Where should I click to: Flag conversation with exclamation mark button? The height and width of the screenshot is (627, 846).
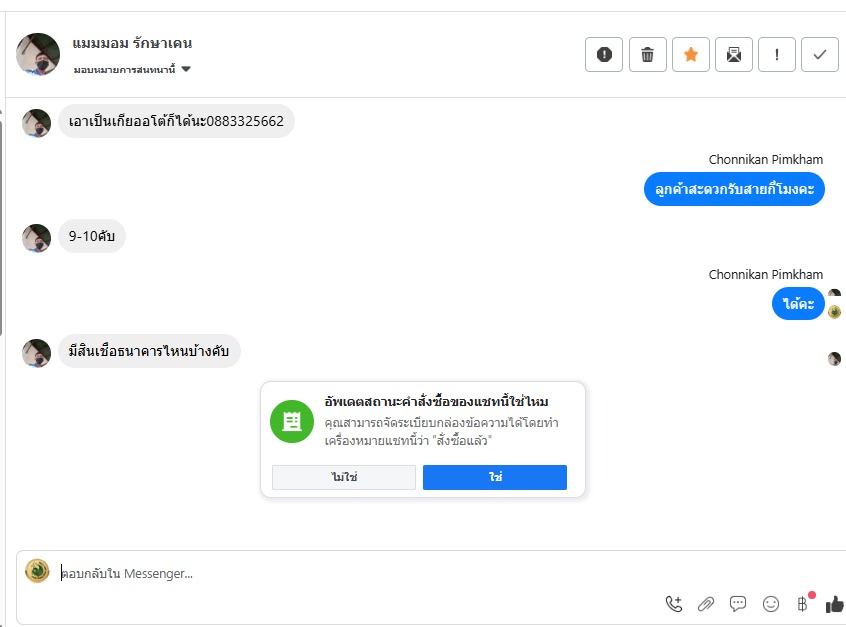777,55
